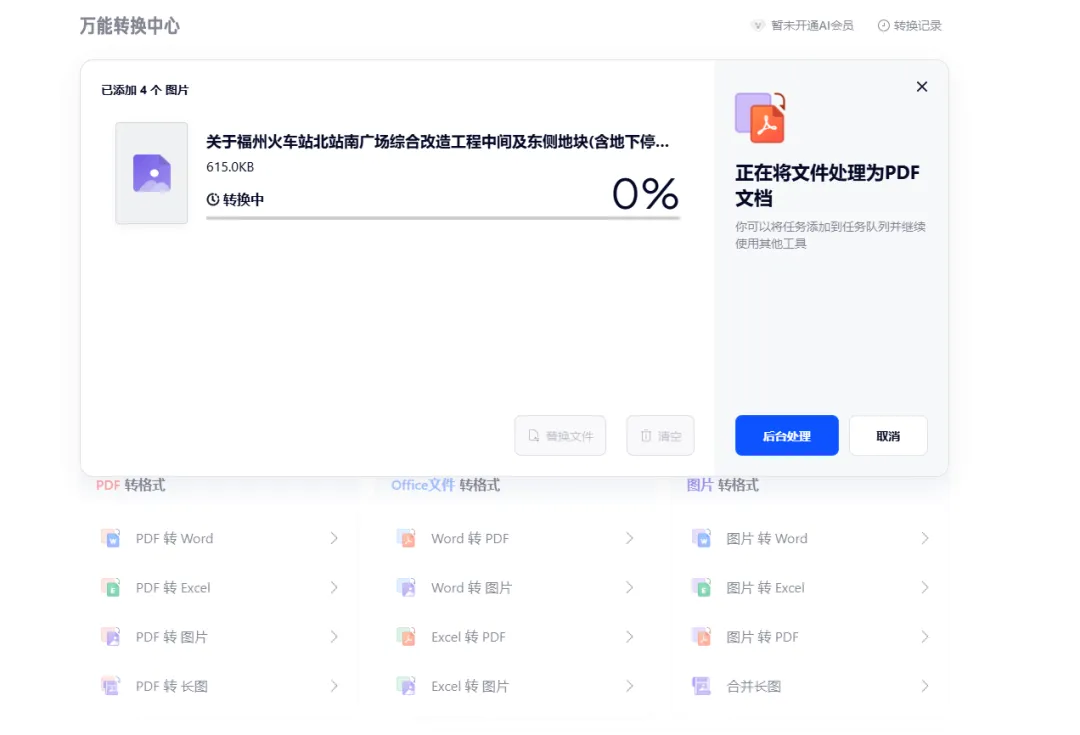Expand the 图片 转 Excel chevron
Image resolution: width=1080 pixels, height=735 pixels.
click(925, 588)
